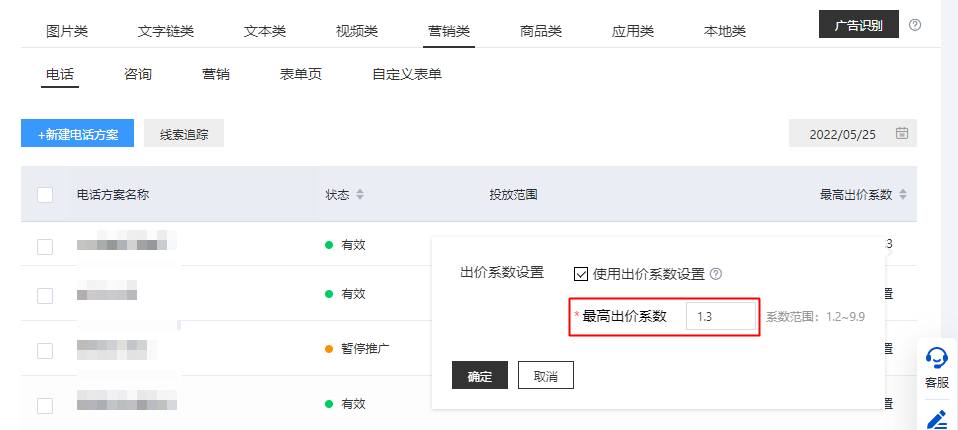This screenshot has width=958, height=430.
Task: Uncheck 使用出价系数设置 checkbox
Action: click(x=581, y=274)
